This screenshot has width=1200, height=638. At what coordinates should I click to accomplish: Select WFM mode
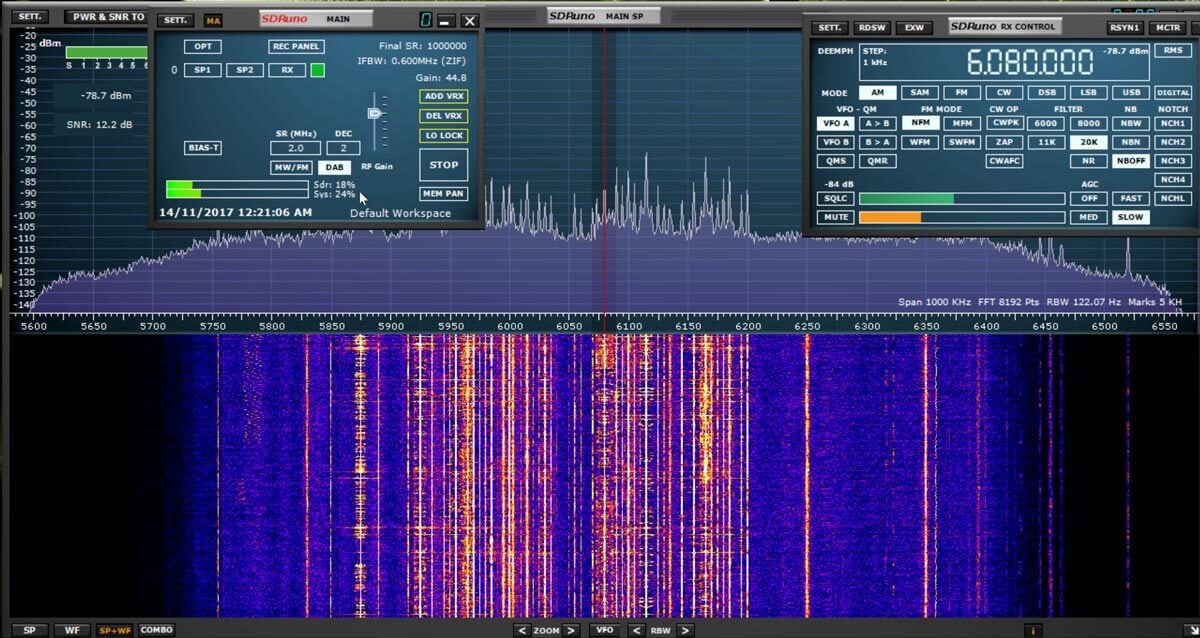tap(921, 141)
